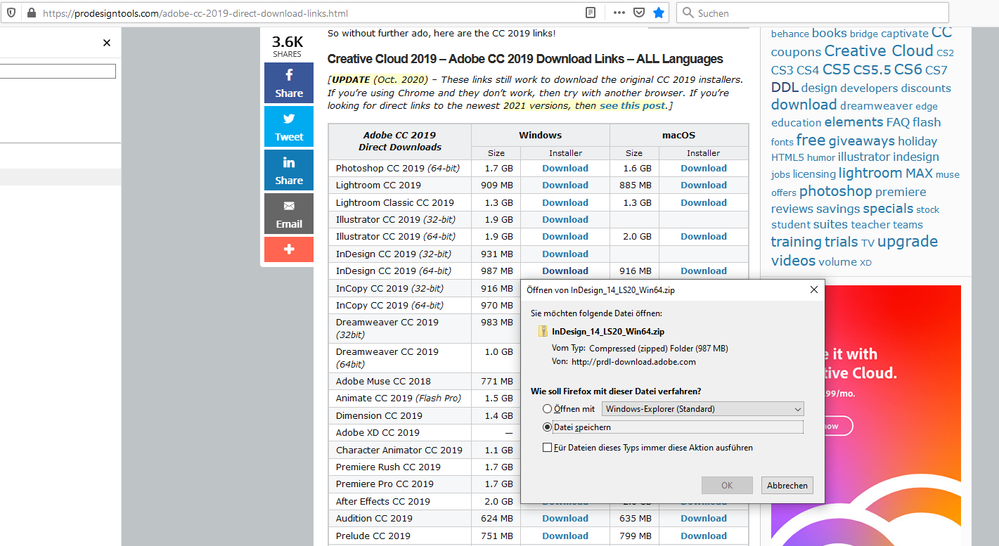Click the 'videos' tag link
Viewport: 999px width, 546px height.
(x=793, y=261)
